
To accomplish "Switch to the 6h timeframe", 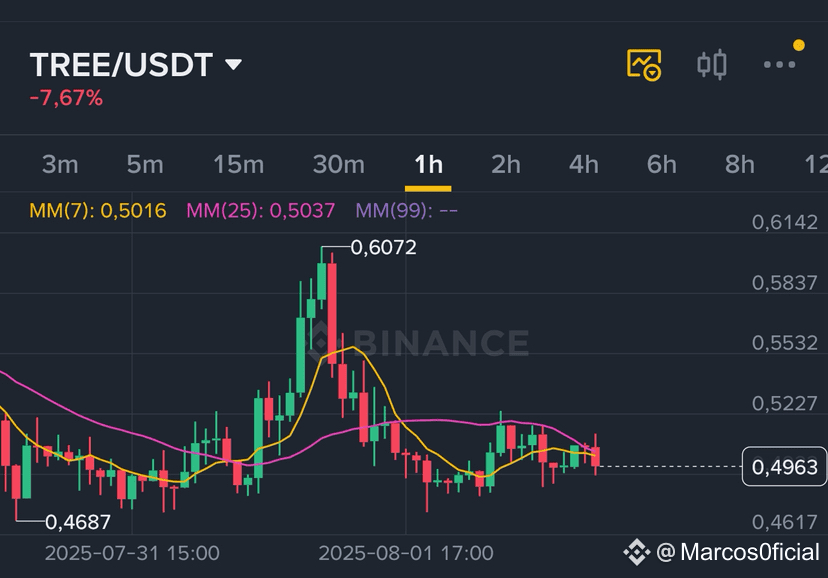I will [x=662, y=164].
